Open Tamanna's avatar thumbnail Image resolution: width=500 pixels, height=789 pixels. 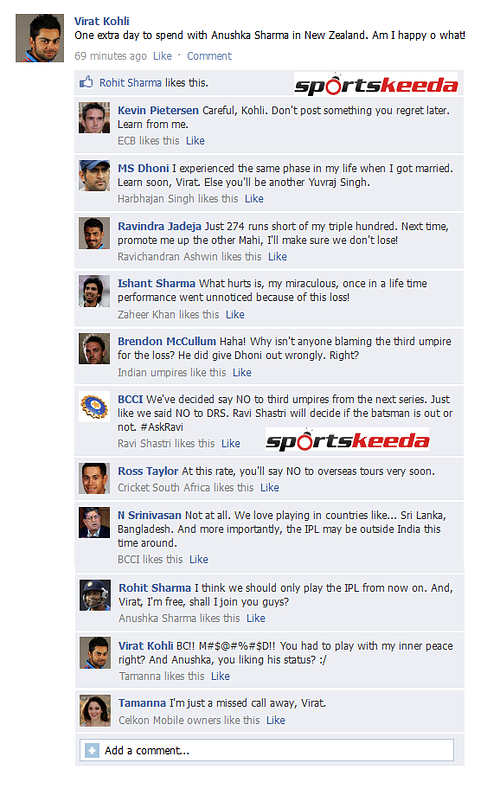pyautogui.click(x=95, y=711)
